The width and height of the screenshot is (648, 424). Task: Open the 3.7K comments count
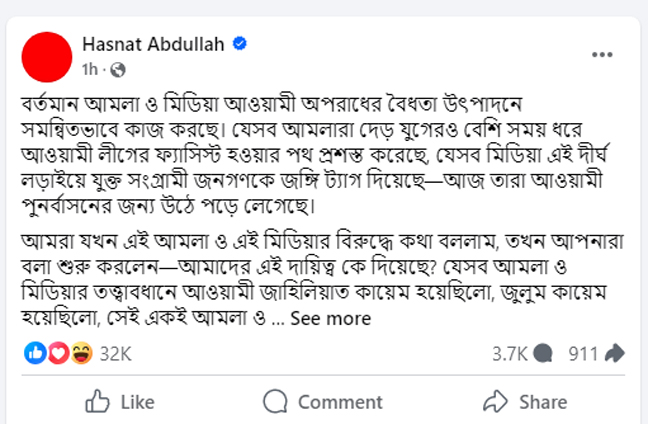[510, 354]
